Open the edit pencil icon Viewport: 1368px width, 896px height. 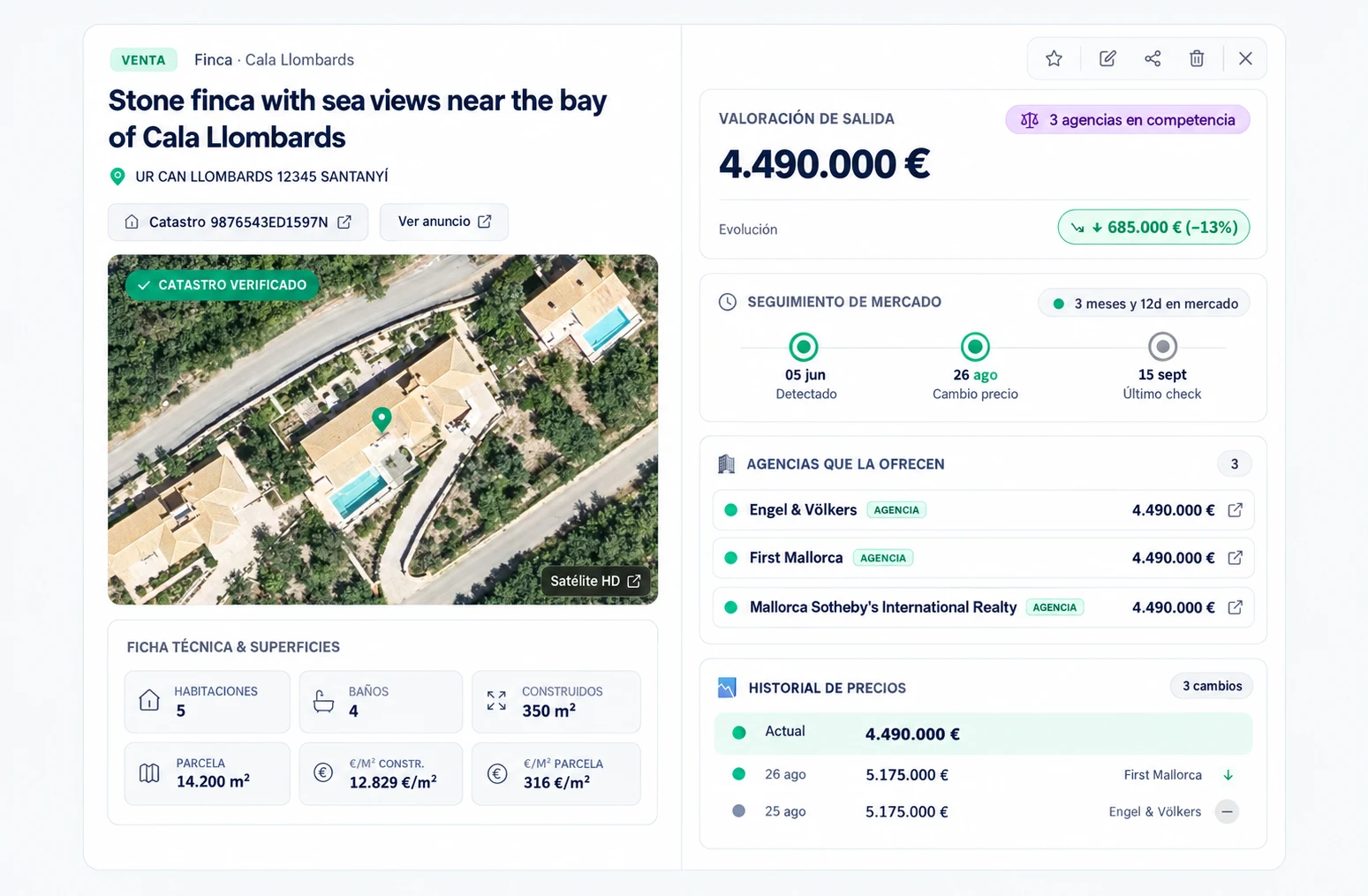coord(1107,58)
